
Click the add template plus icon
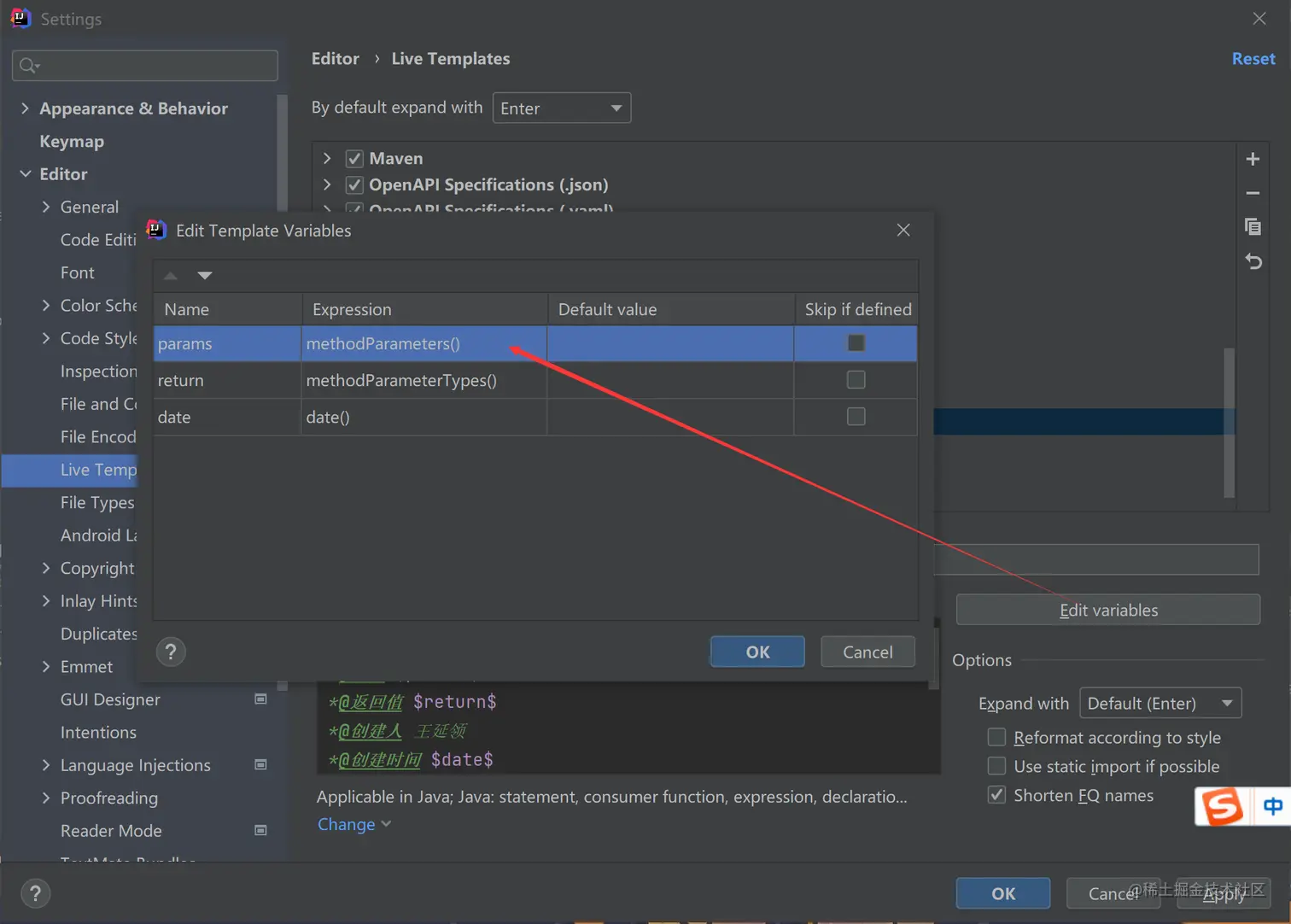click(x=1253, y=159)
